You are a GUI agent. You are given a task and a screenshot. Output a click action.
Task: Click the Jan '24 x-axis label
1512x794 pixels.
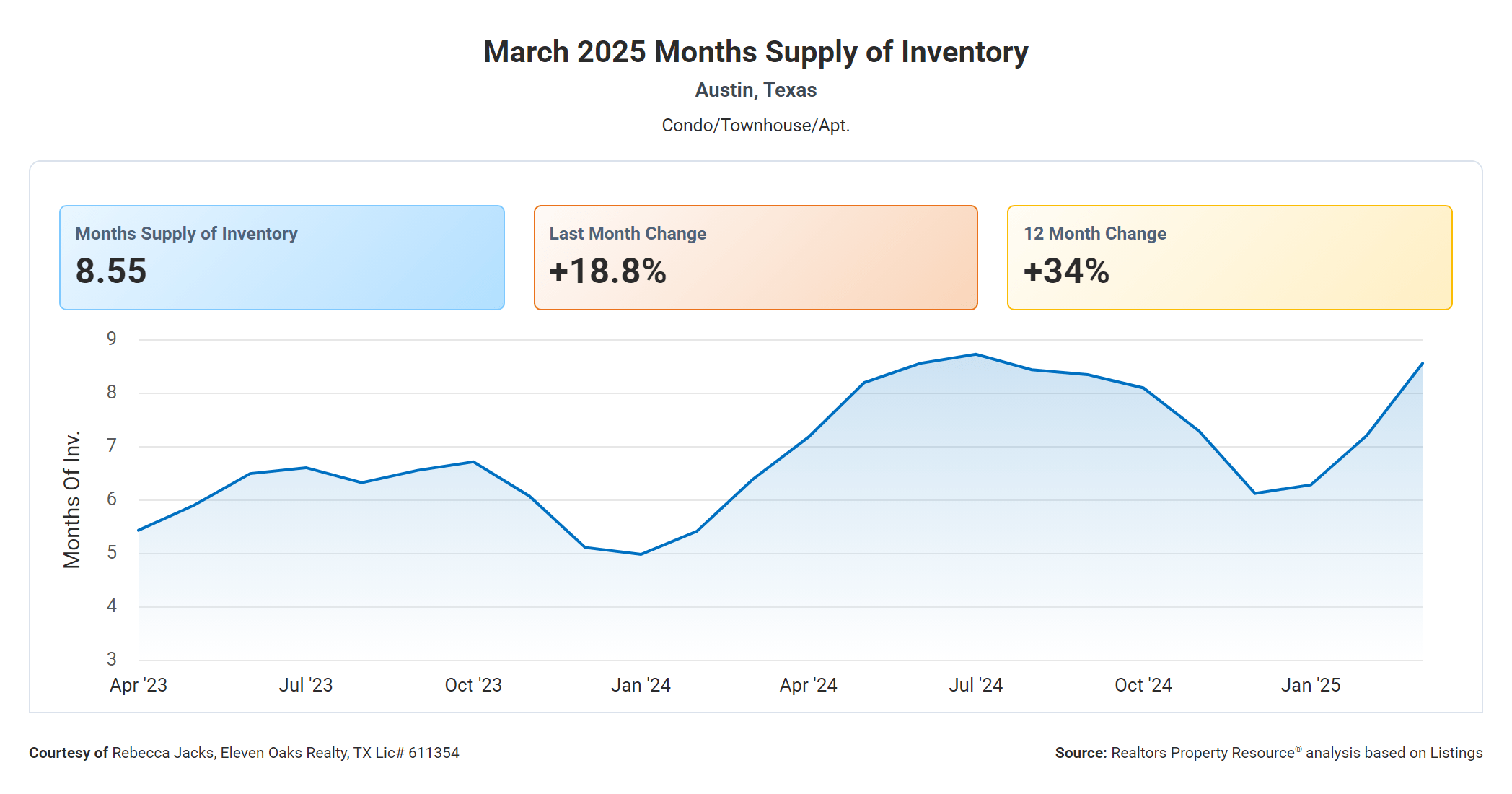pos(641,685)
